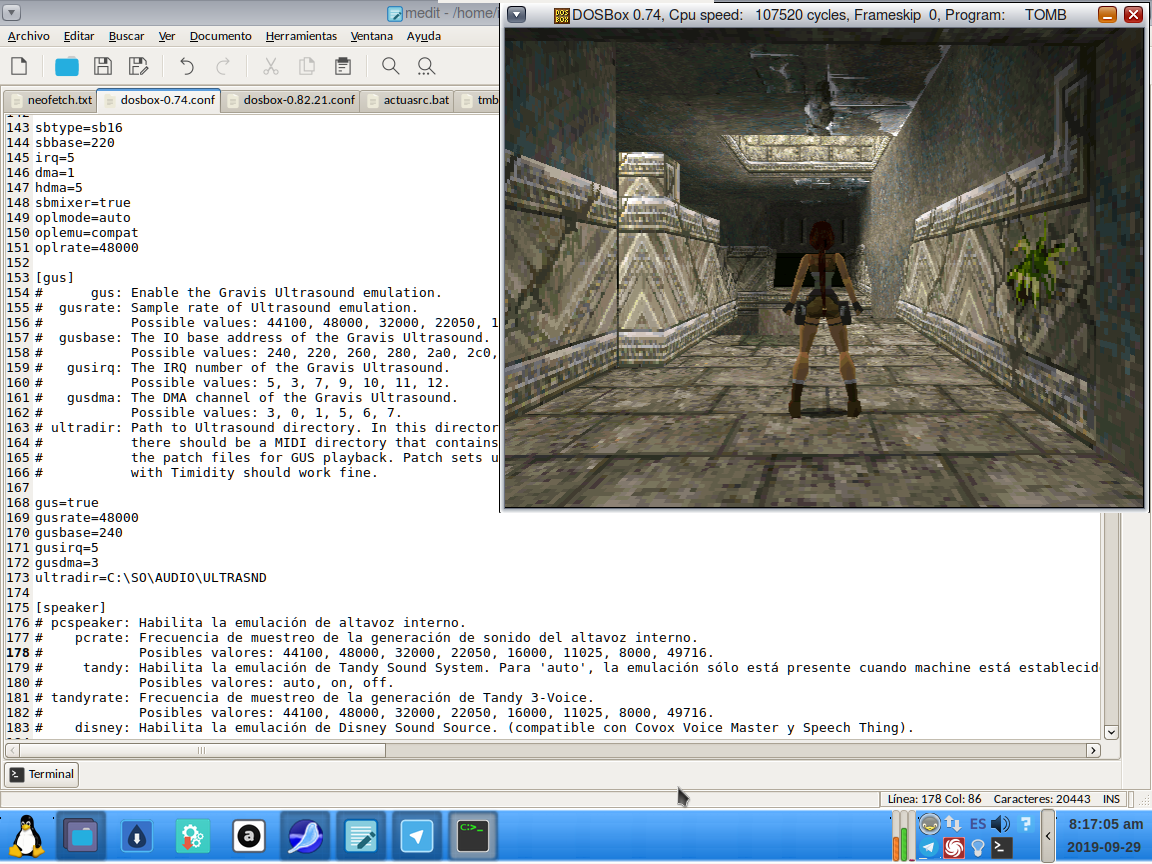Open the Ver menu
1152x864 pixels.
click(x=167, y=36)
